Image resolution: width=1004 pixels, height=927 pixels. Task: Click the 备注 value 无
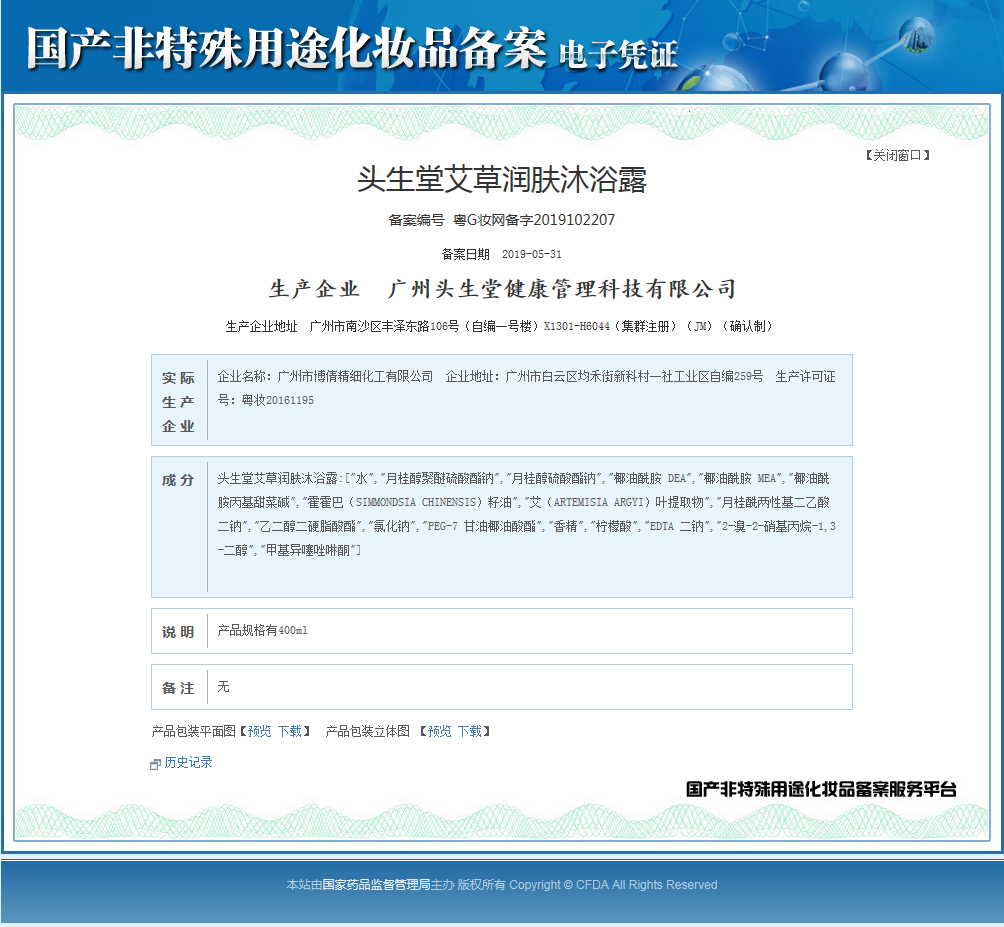[x=223, y=687]
